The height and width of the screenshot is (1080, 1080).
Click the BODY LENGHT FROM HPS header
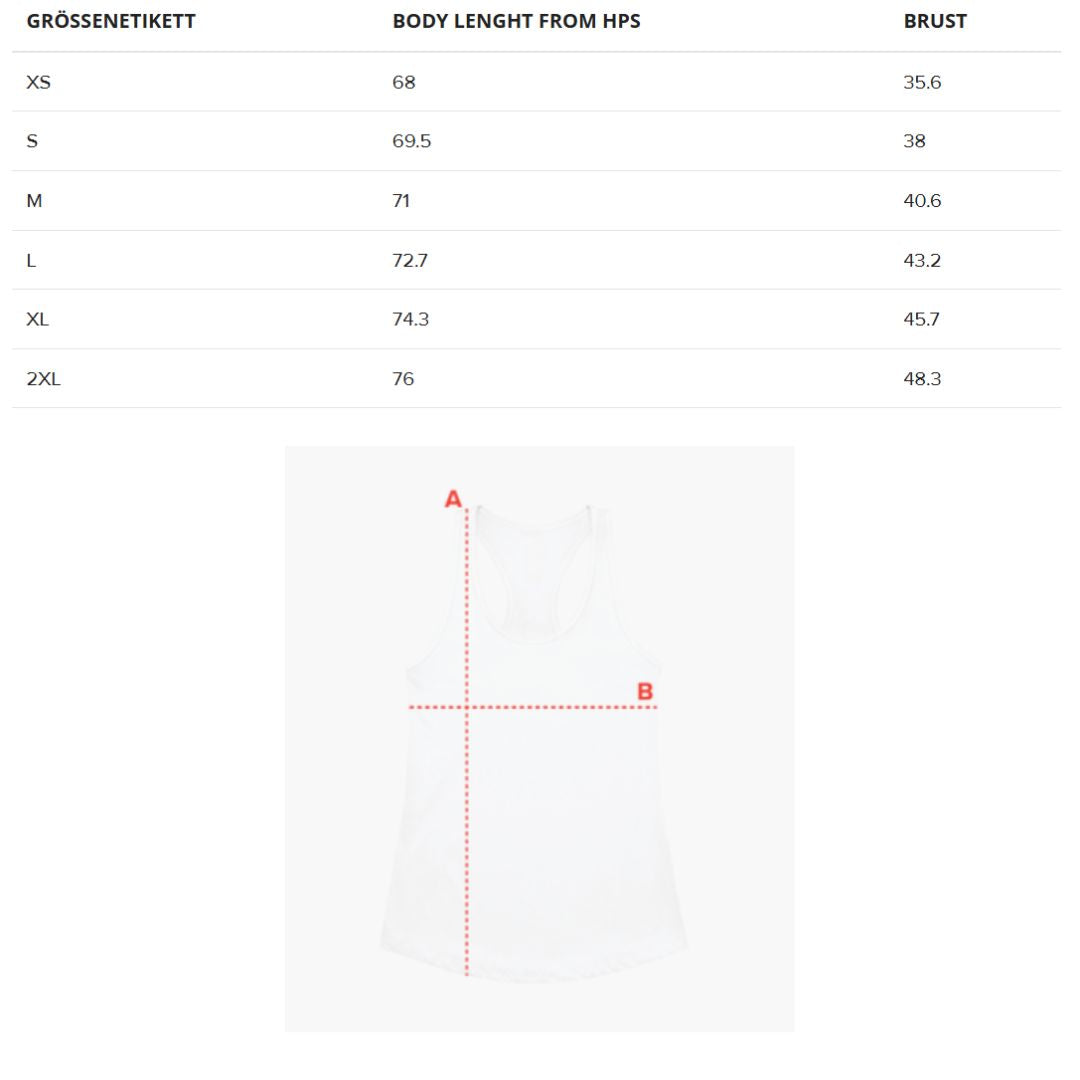click(x=516, y=21)
